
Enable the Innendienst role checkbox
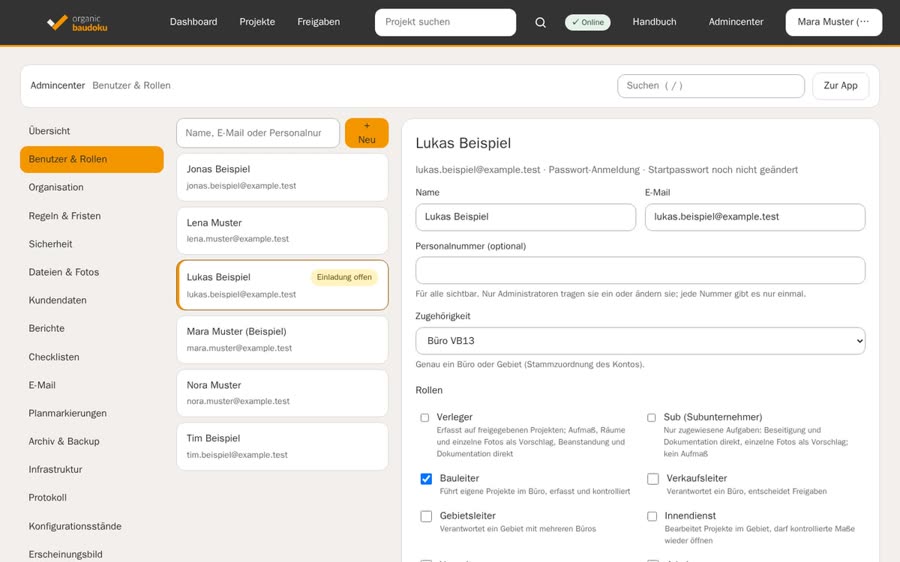coord(652,516)
